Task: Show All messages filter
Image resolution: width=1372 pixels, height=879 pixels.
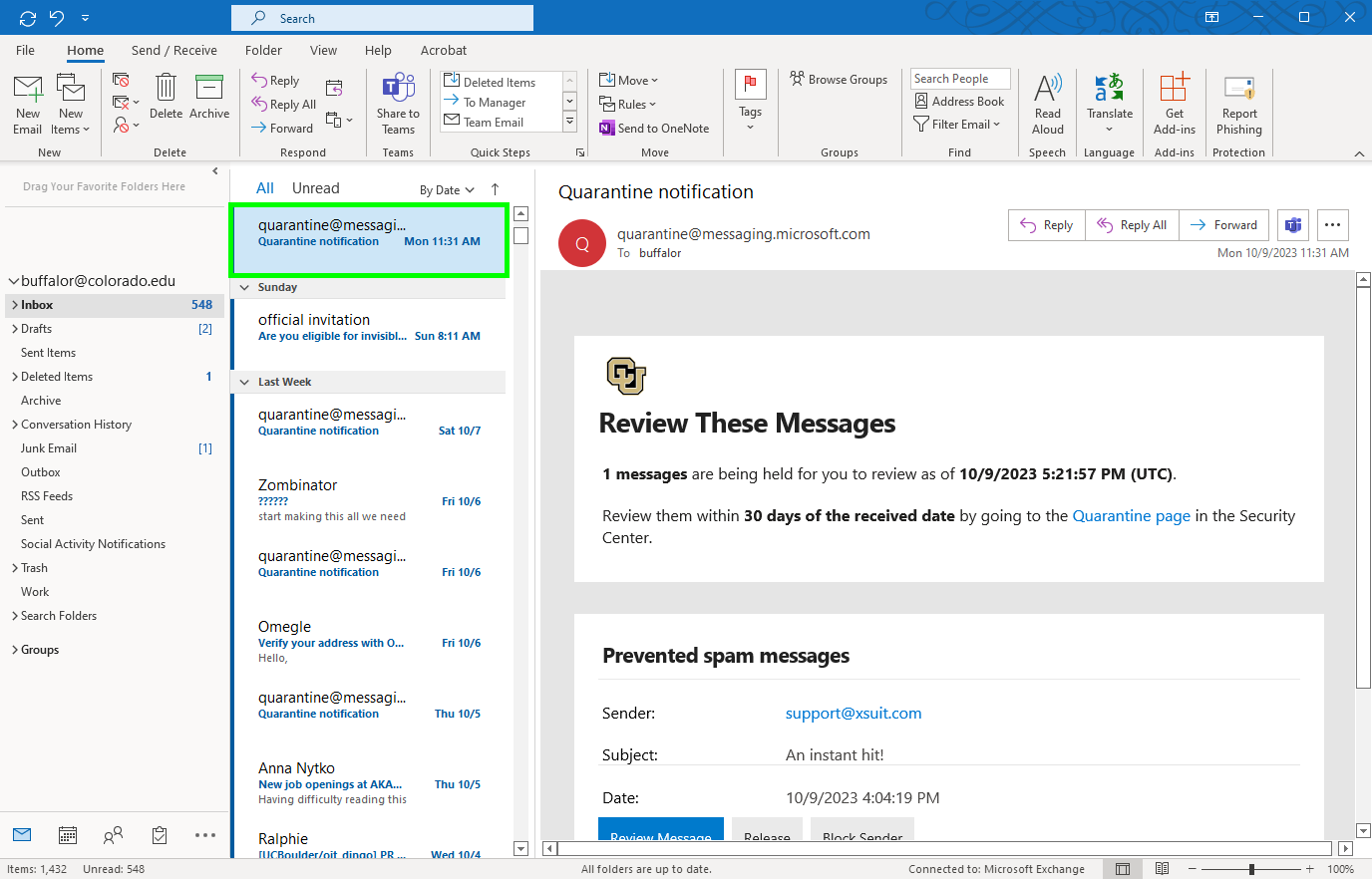Action: coord(264,188)
